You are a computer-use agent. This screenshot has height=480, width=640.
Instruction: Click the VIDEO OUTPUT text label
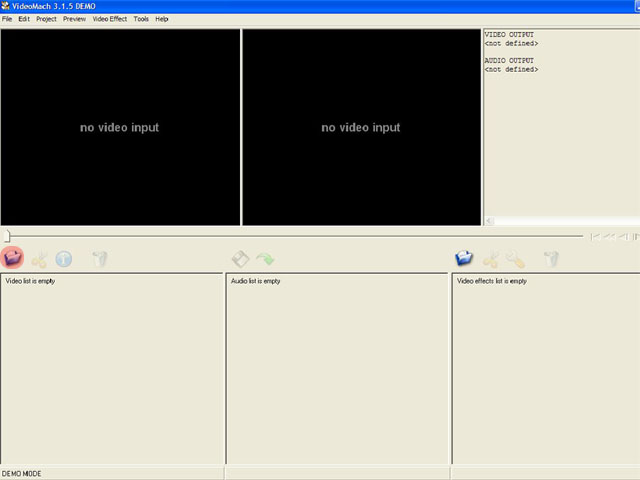(509, 35)
